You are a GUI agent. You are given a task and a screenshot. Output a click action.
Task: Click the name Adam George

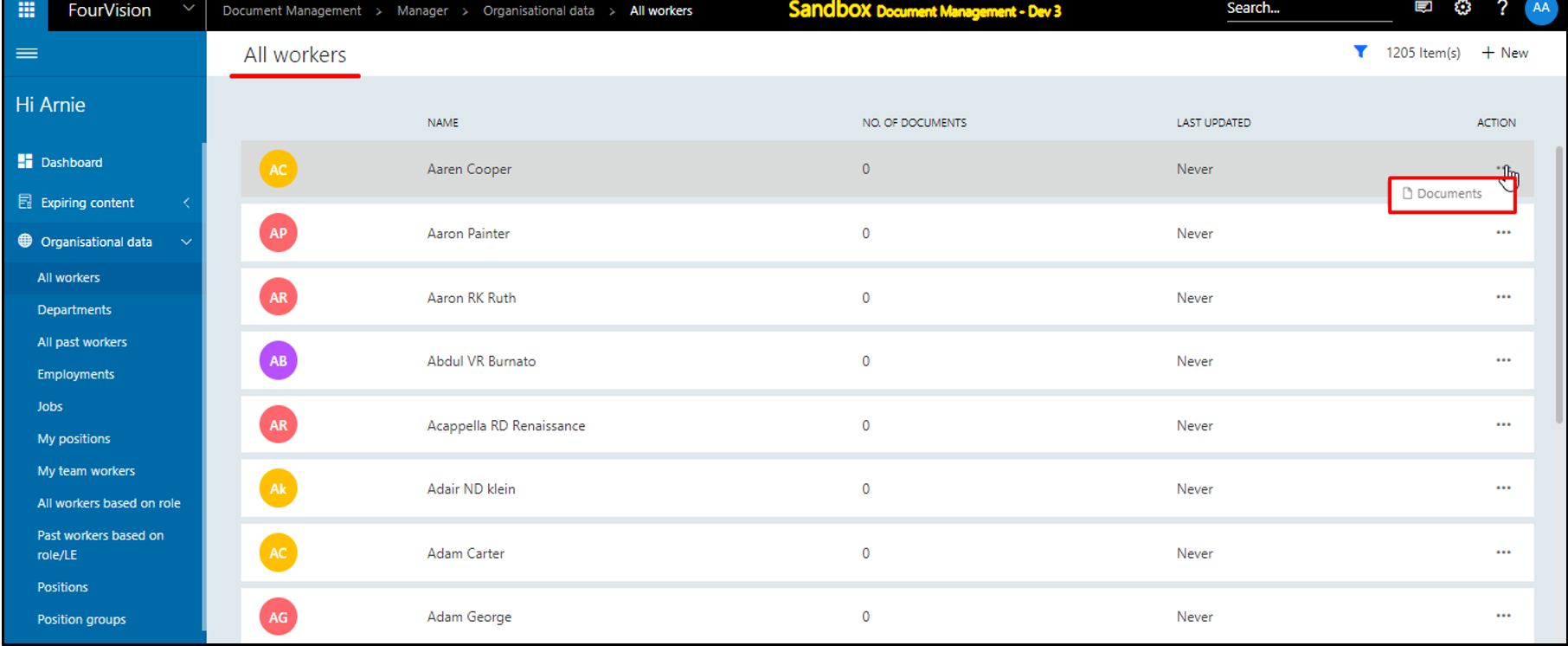pyautogui.click(x=469, y=617)
